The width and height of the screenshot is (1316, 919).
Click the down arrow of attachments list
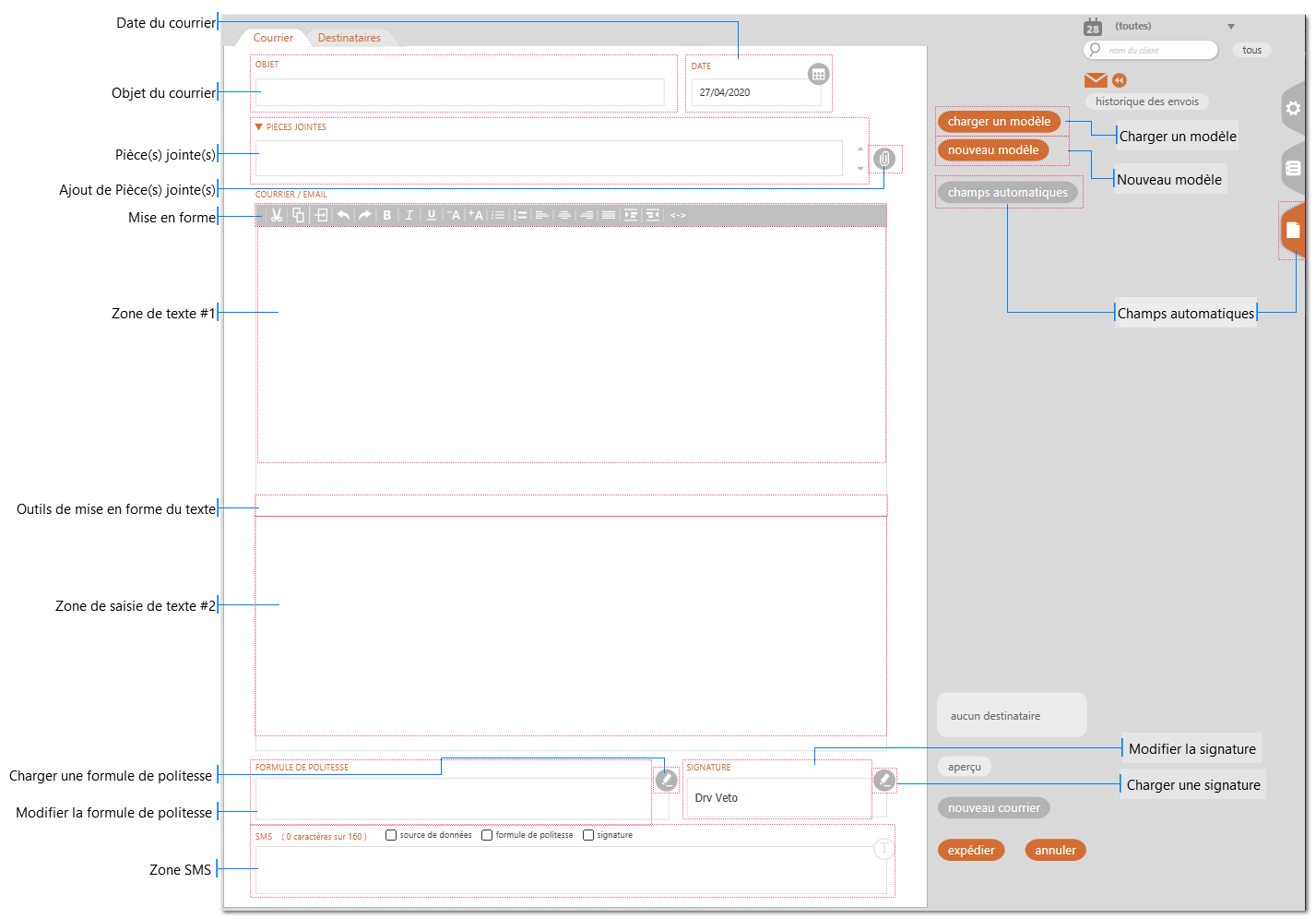click(x=860, y=169)
